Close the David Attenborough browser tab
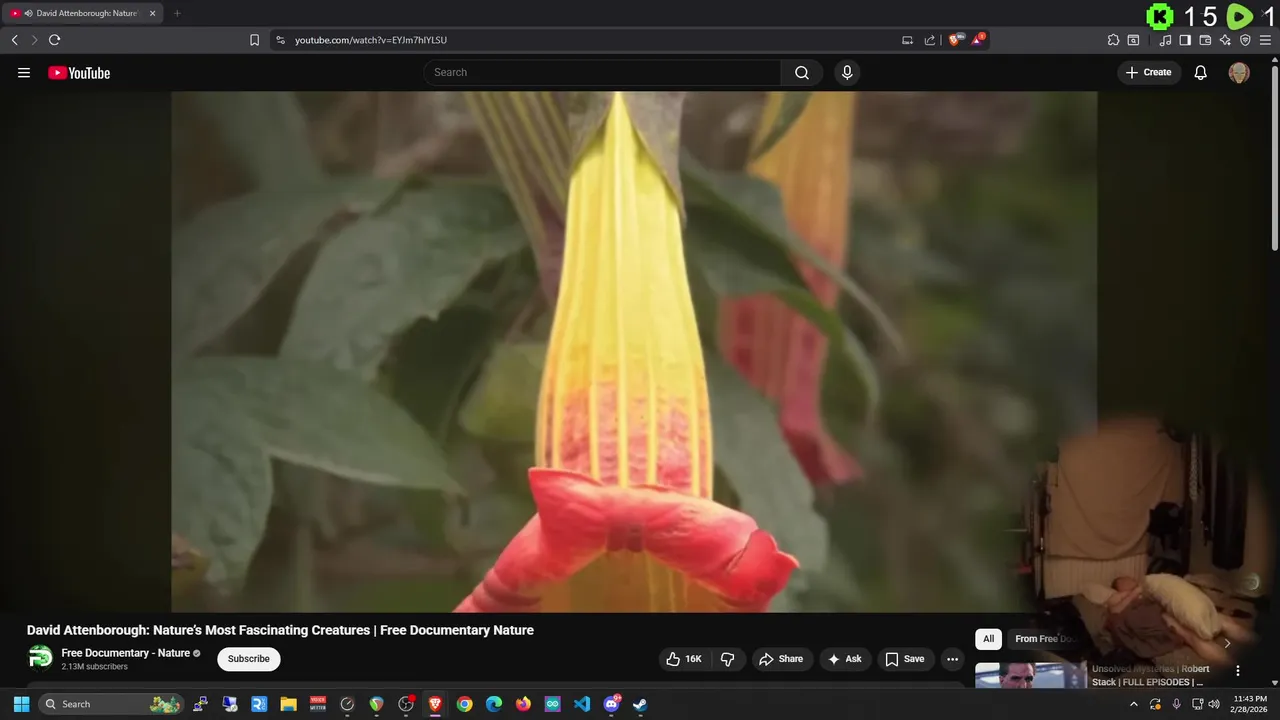 152,13
